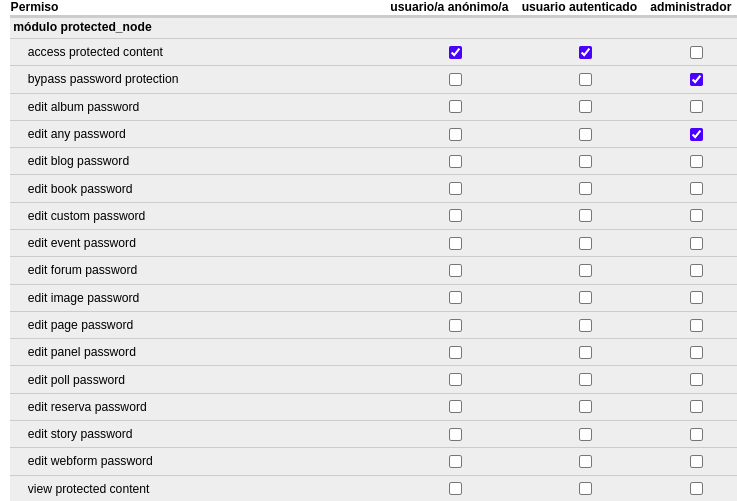The width and height of the screenshot is (737, 501).
Task: Uncheck access protected content for anonymous user
Action: (455, 52)
